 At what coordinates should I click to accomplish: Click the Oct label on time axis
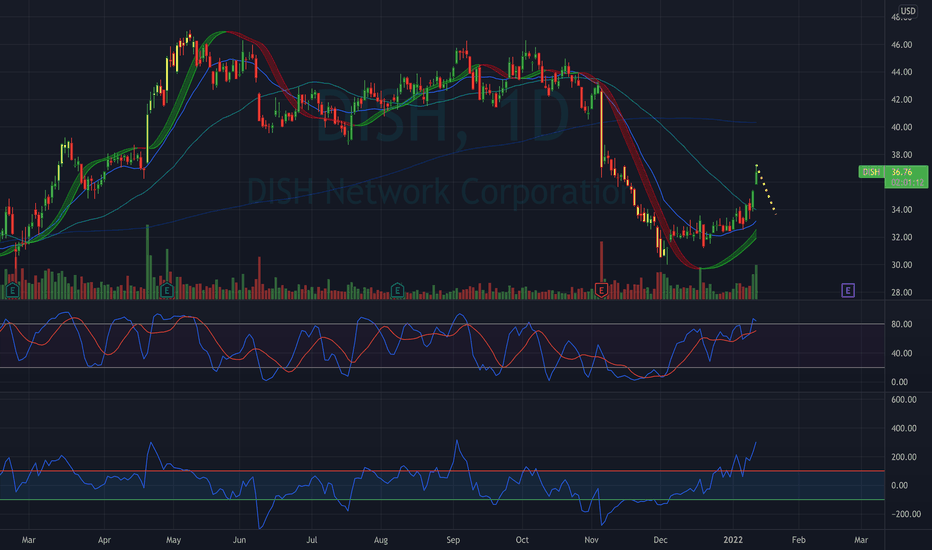click(x=522, y=540)
